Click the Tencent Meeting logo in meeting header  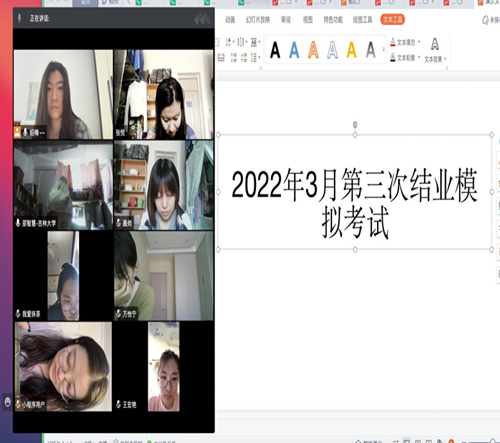pos(202,19)
